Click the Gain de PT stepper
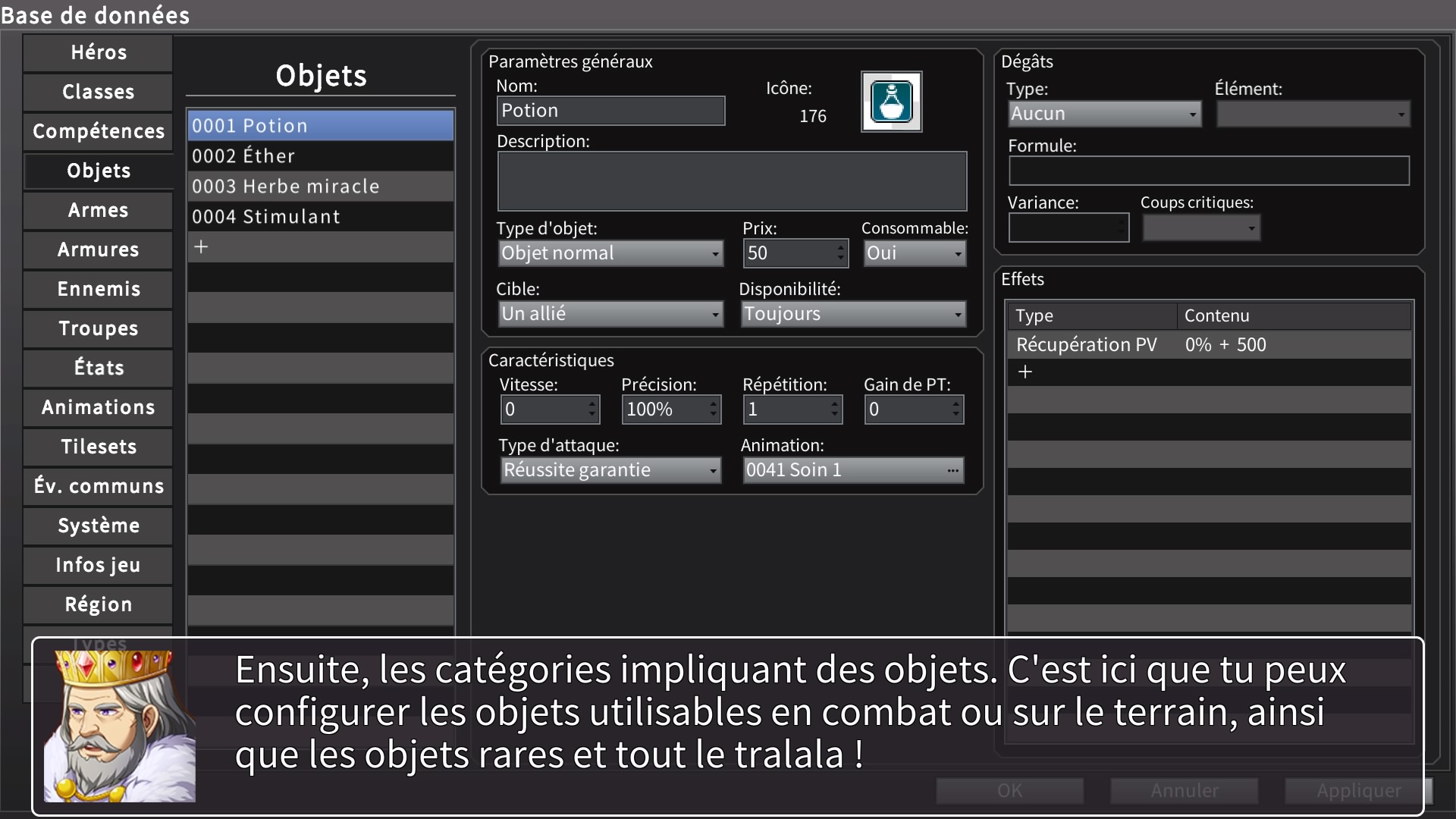 [914, 409]
